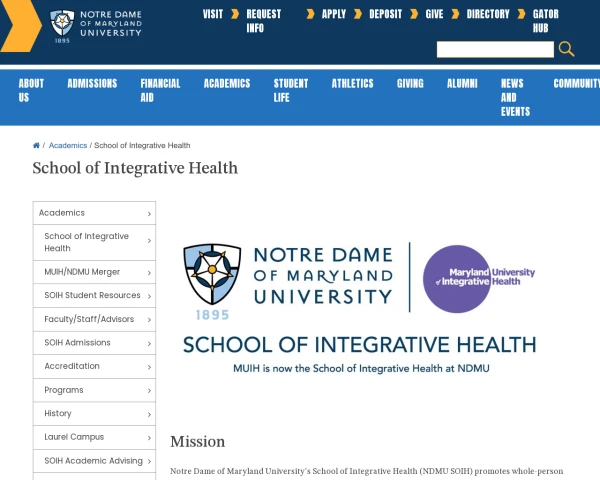
Task: Open the Student Life menu
Action: click(x=290, y=90)
